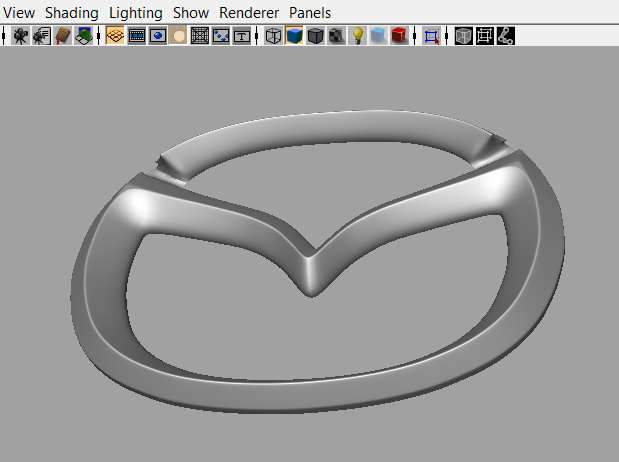
Task: Click the Bookmarks book icon
Action: [x=63, y=36]
